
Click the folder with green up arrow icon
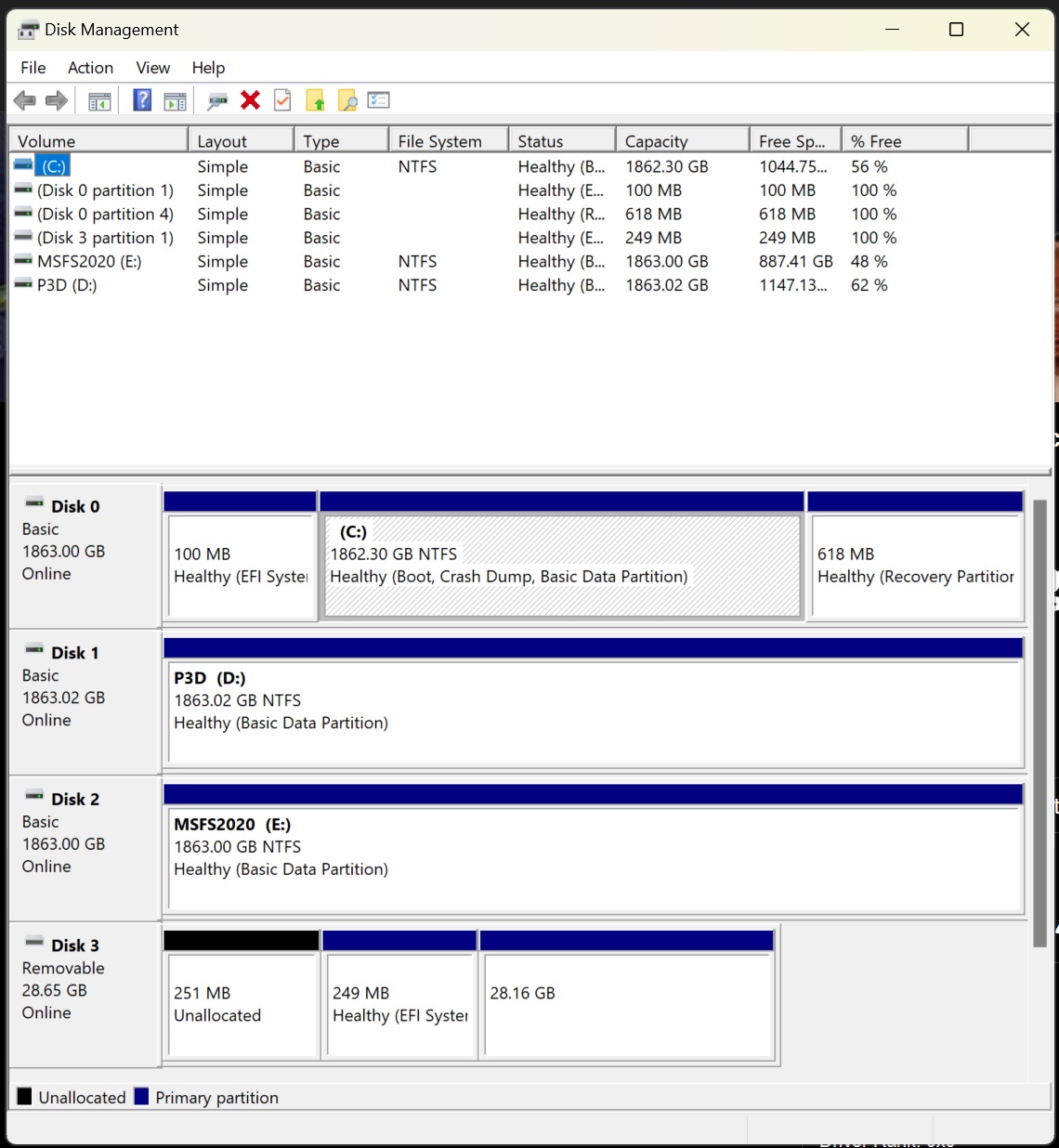pyautogui.click(x=315, y=100)
